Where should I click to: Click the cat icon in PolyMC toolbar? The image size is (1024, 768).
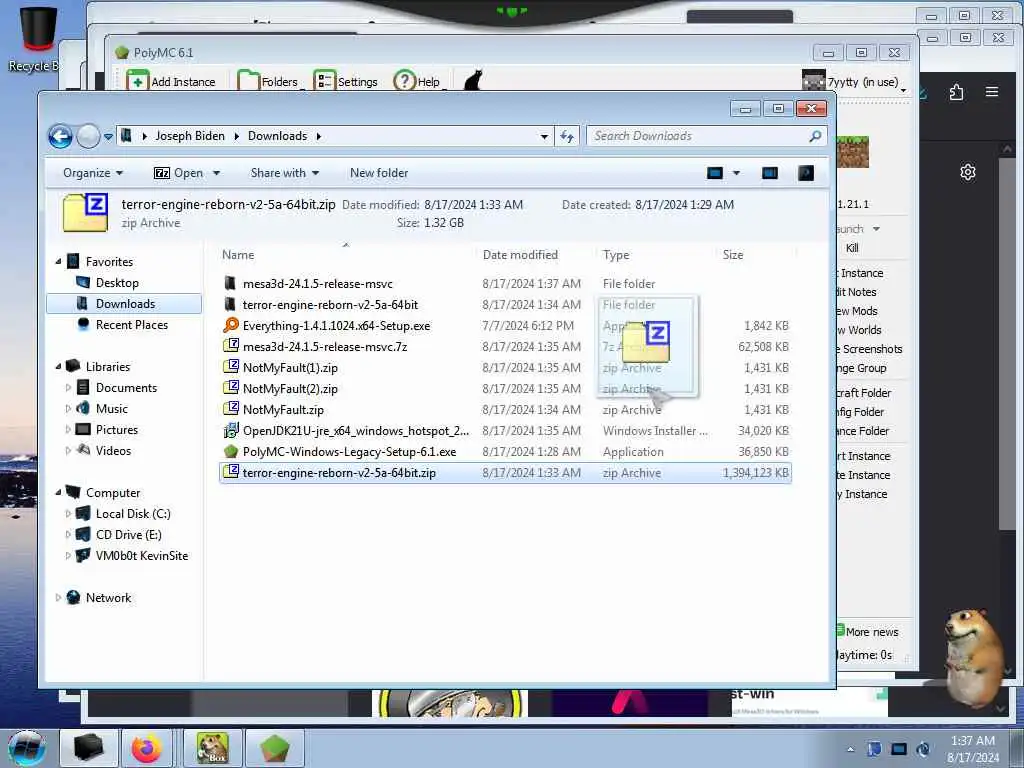(473, 80)
